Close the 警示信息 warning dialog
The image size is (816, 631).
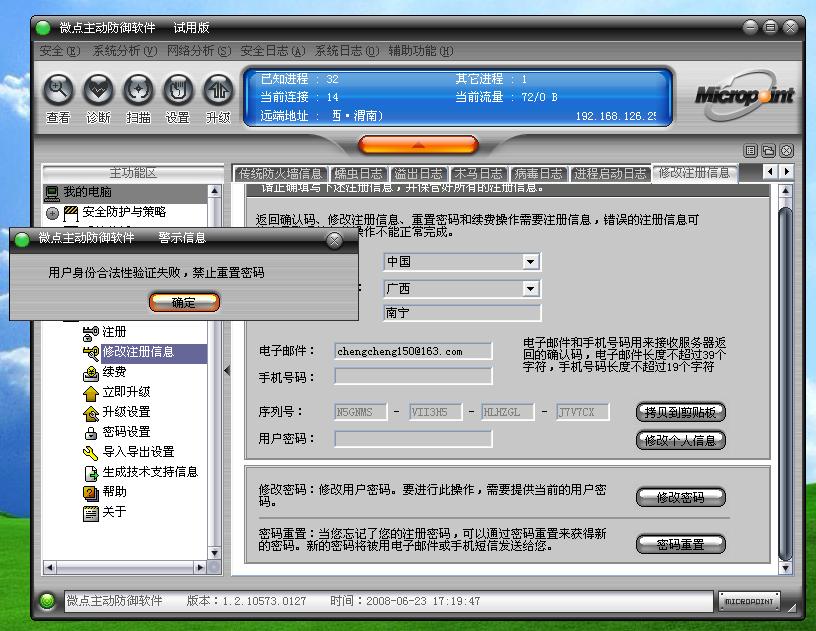point(334,240)
